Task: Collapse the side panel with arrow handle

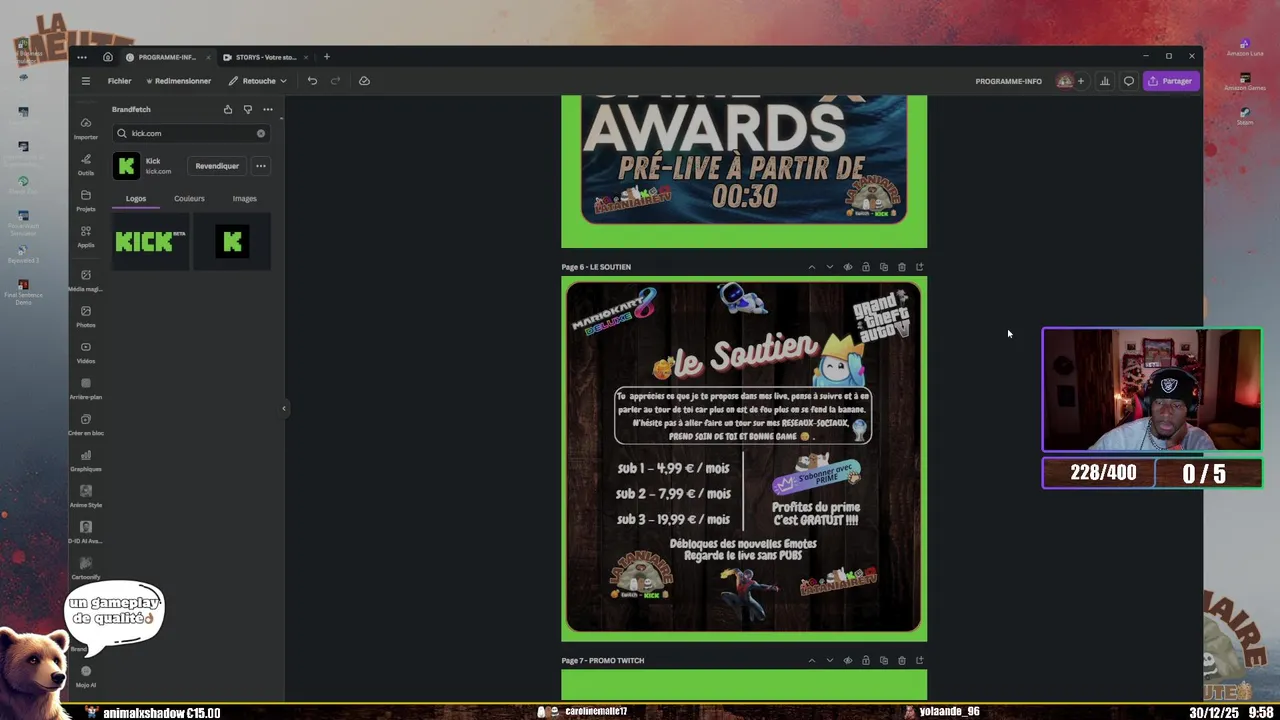Action: (x=284, y=408)
